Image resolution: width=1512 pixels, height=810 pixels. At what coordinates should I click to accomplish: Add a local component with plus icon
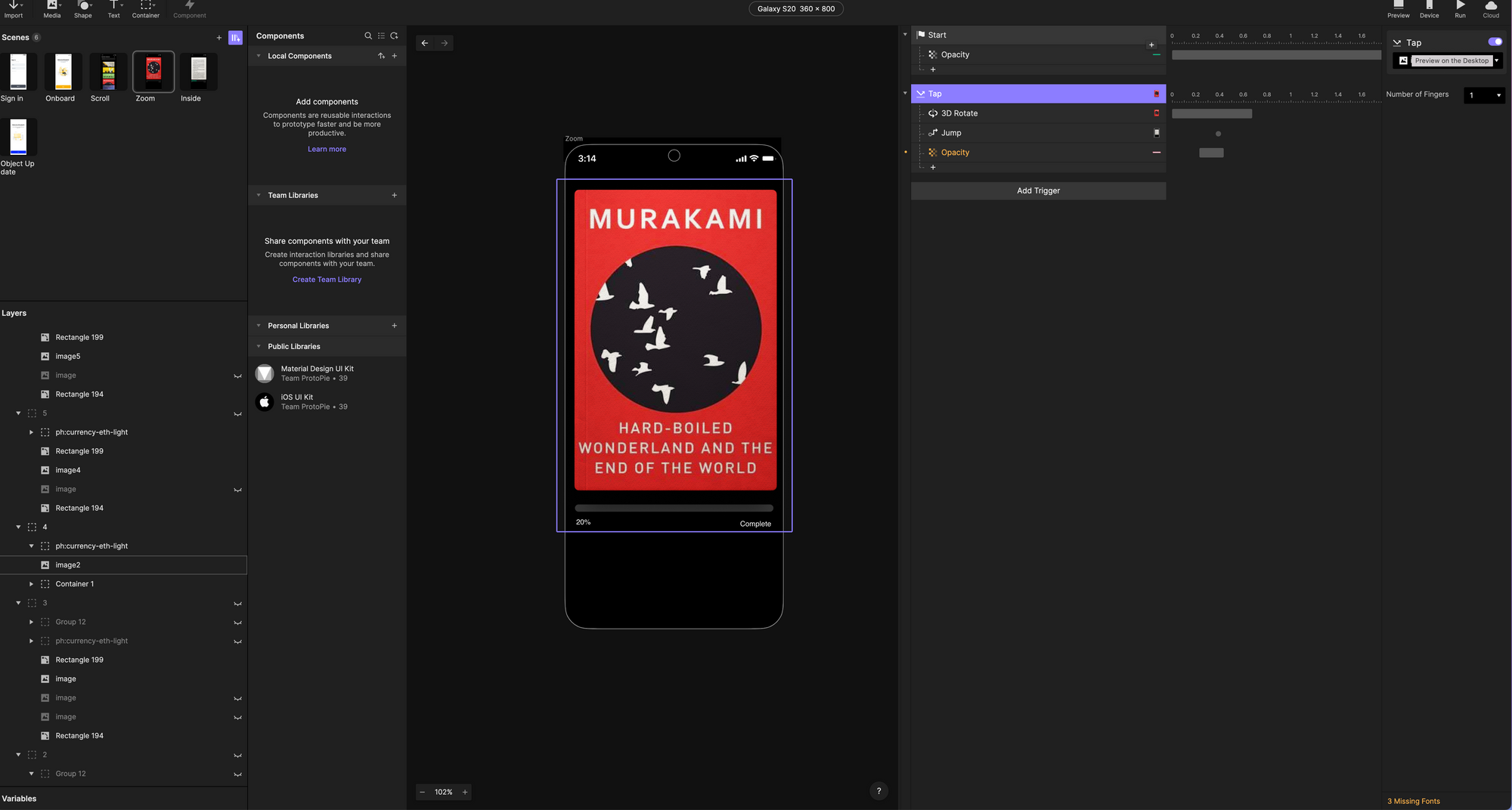(x=394, y=56)
